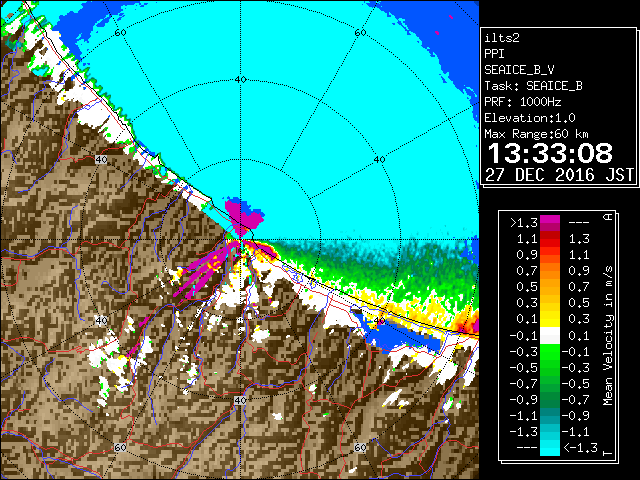This screenshot has width=640, height=480.
Task: Click the ">1.3" legend value
Action: pyautogui.click(x=523, y=223)
